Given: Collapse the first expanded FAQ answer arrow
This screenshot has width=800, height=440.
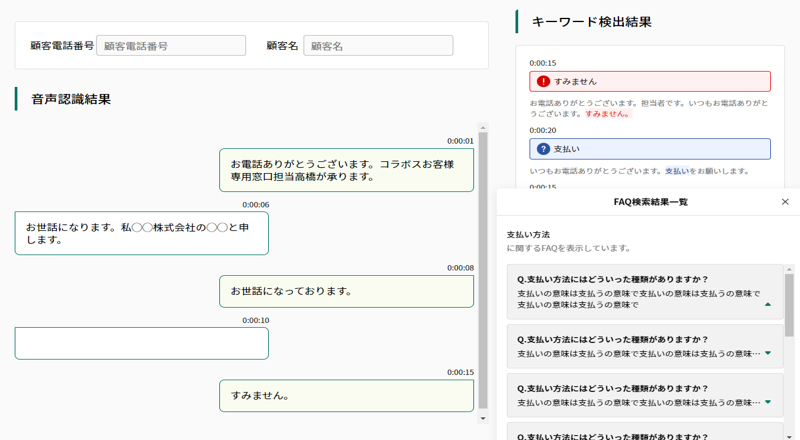Looking at the screenshot, I should point(768,305).
